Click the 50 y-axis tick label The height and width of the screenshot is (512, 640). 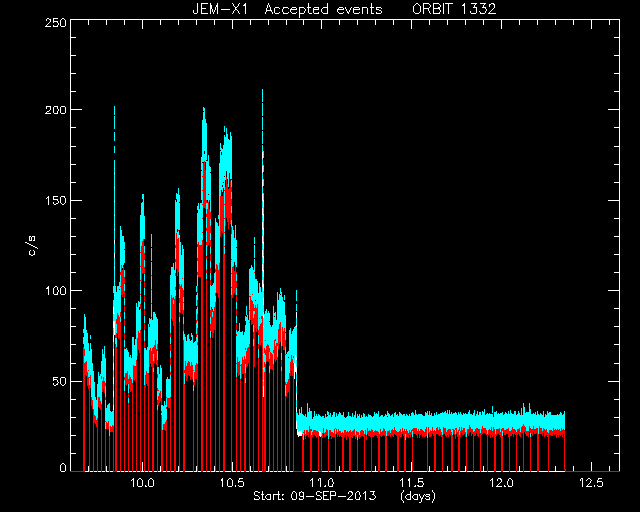pyautogui.click(x=60, y=382)
